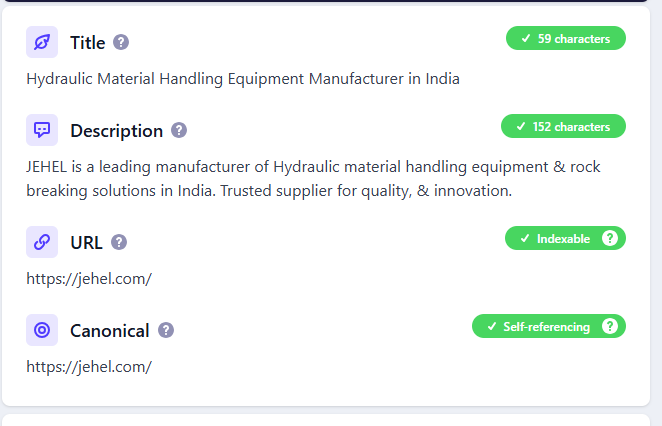
Task: Click the Title feather icon
Action: click(42, 42)
